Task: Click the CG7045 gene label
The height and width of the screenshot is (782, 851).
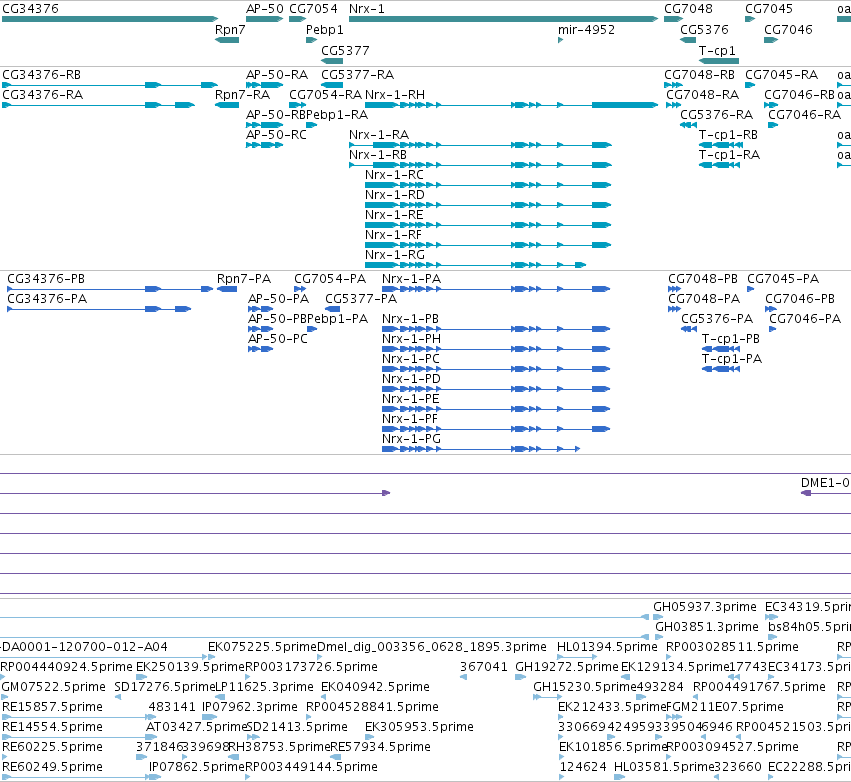Action: [x=769, y=9]
